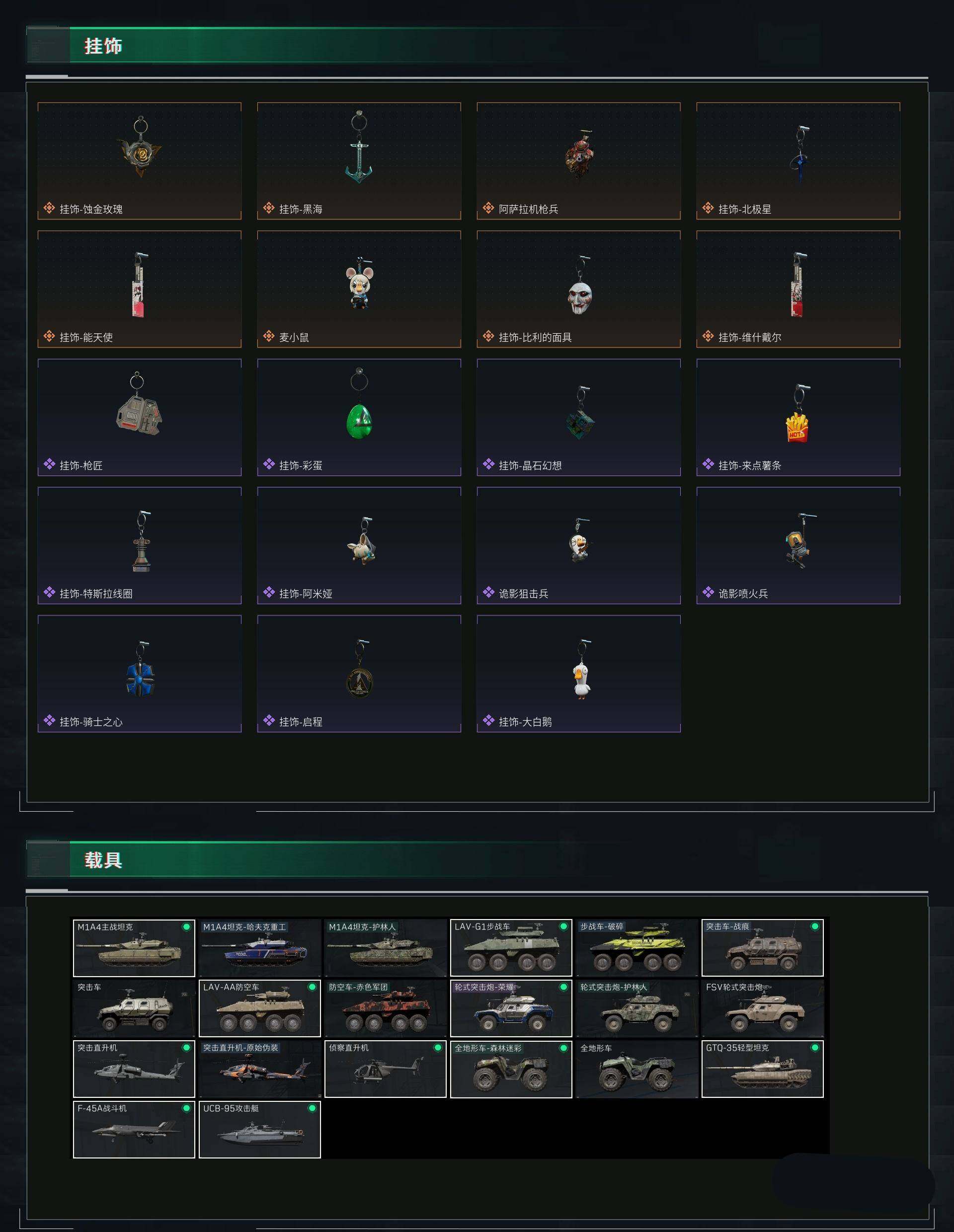Select the 挂饰-蚀金玫瑰 rose charm

pos(139,161)
